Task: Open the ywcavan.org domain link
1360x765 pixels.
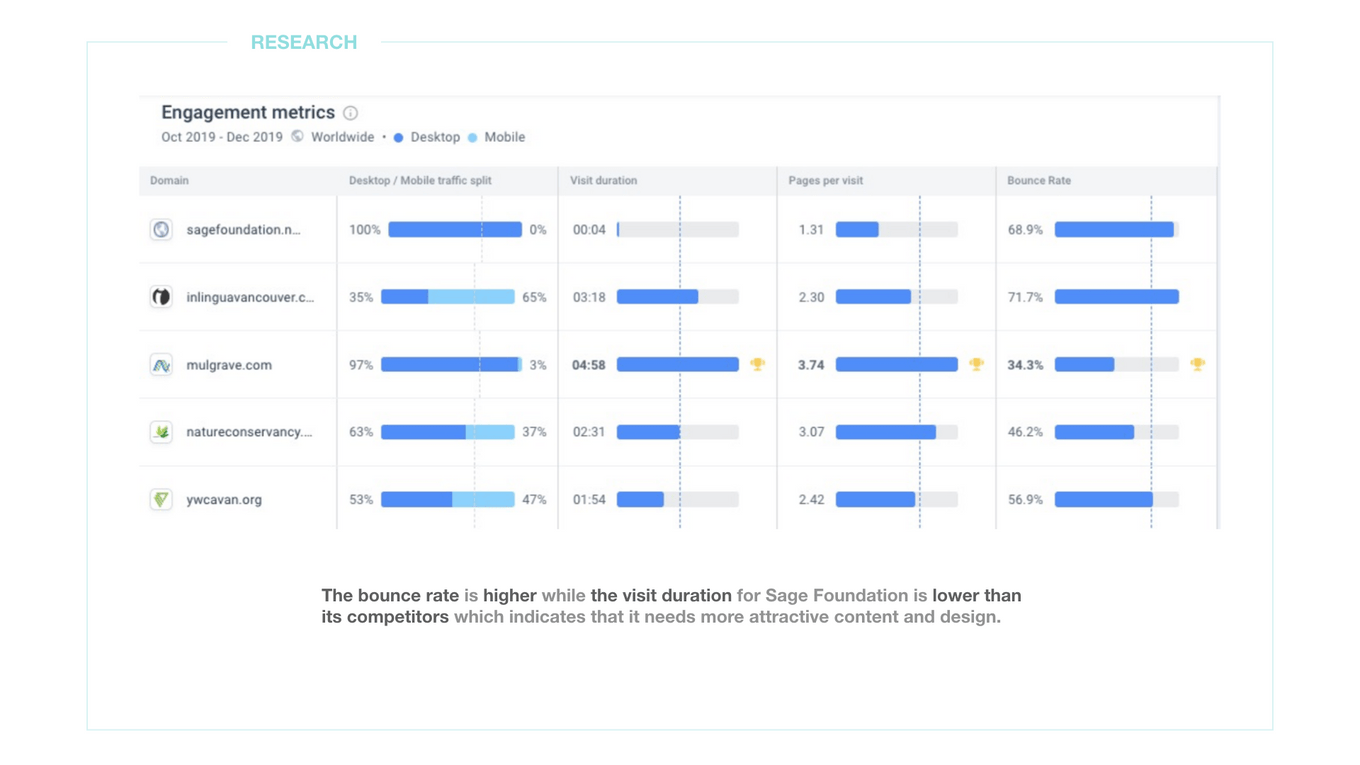Action: click(224, 500)
